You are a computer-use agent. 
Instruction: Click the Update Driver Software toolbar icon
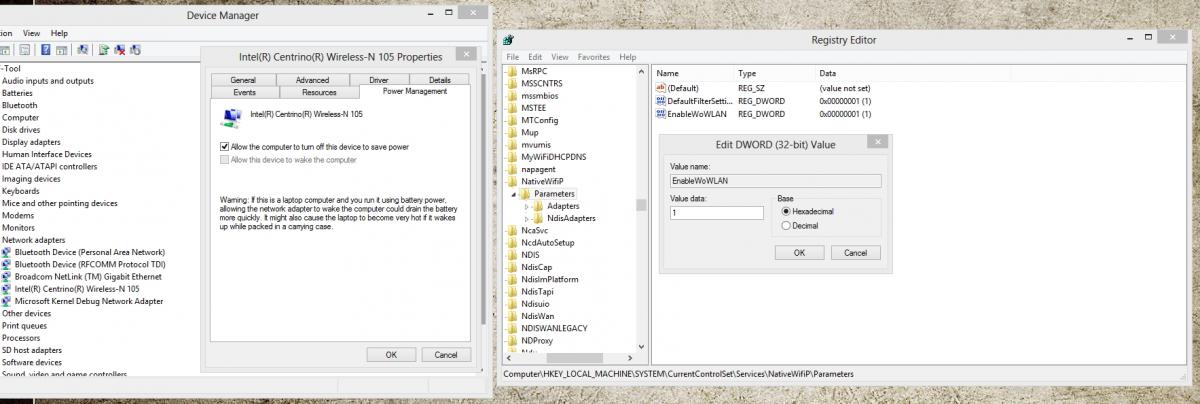(104, 49)
